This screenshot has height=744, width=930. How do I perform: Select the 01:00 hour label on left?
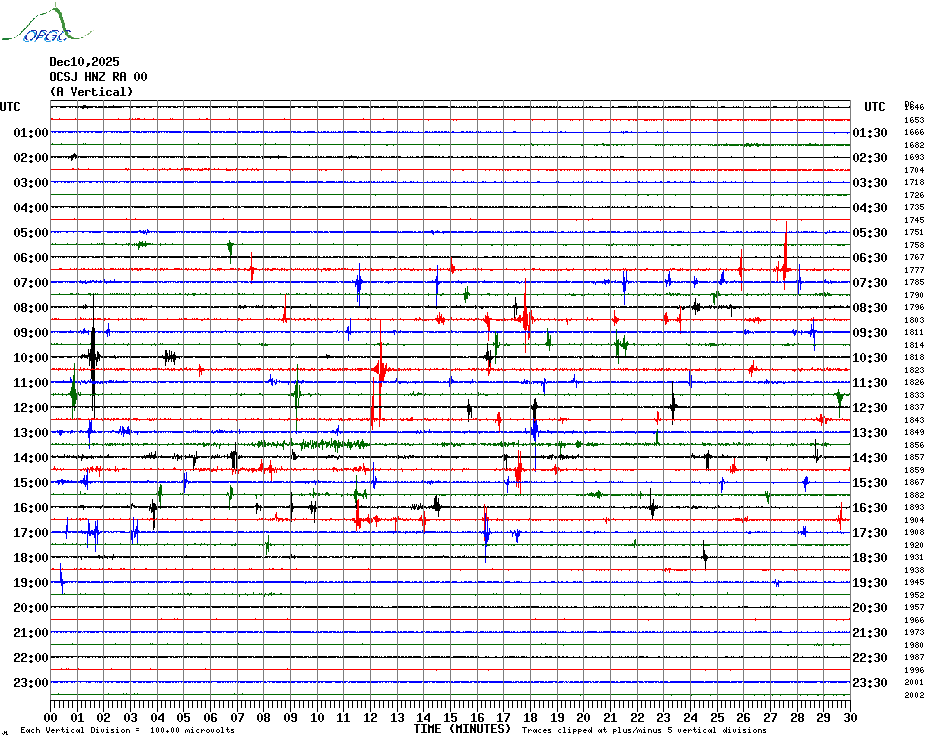point(31,133)
